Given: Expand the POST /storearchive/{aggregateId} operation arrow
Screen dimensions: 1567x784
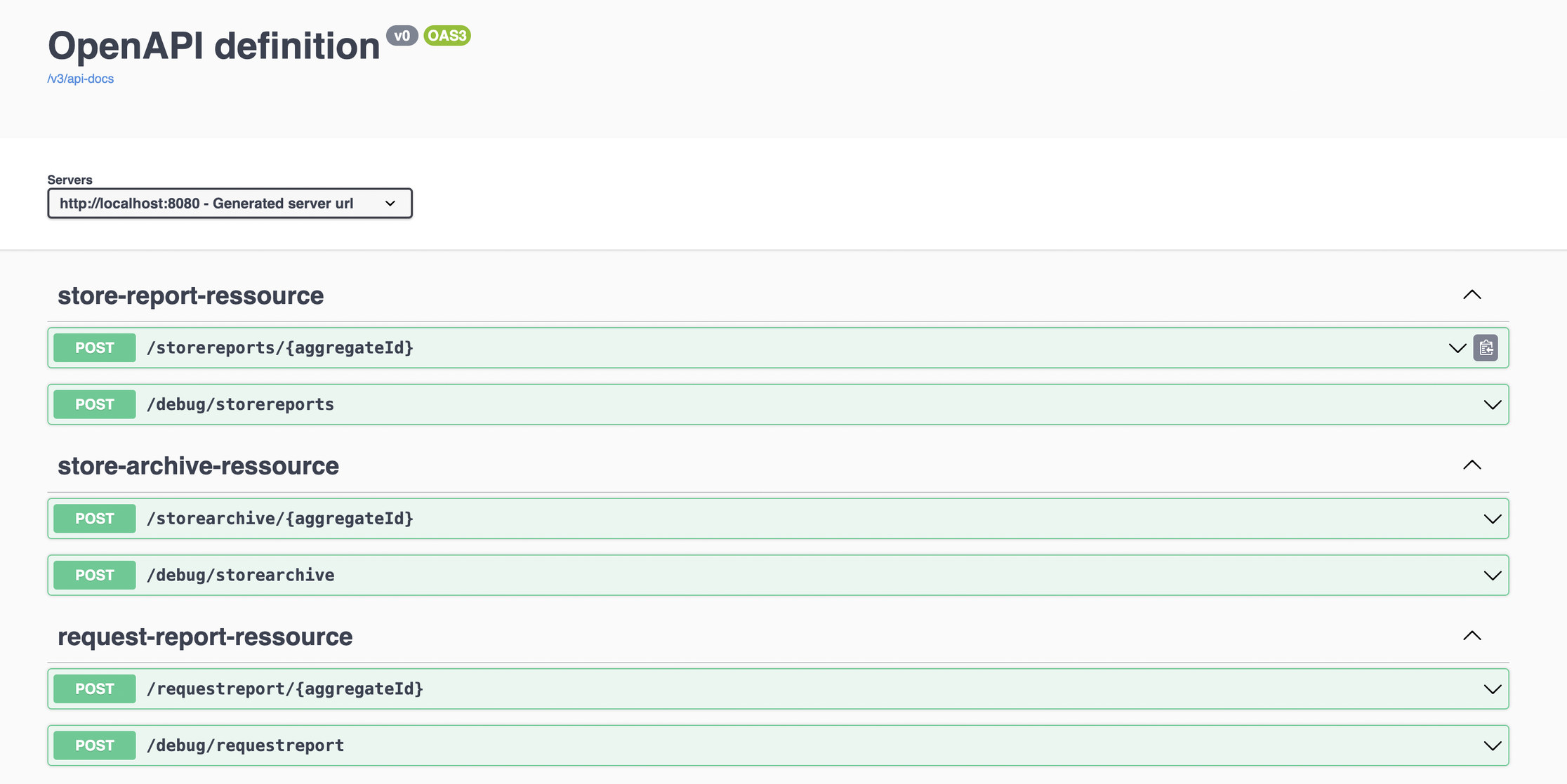Looking at the screenshot, I should [x=1492, y=519].
